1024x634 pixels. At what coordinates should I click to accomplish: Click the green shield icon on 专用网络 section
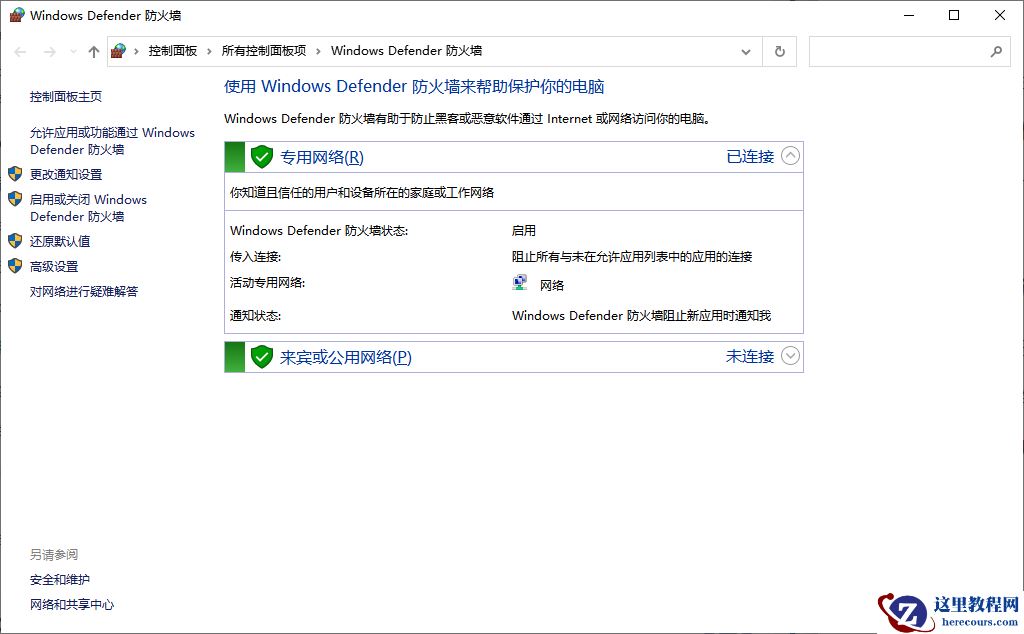pos(261,157)
